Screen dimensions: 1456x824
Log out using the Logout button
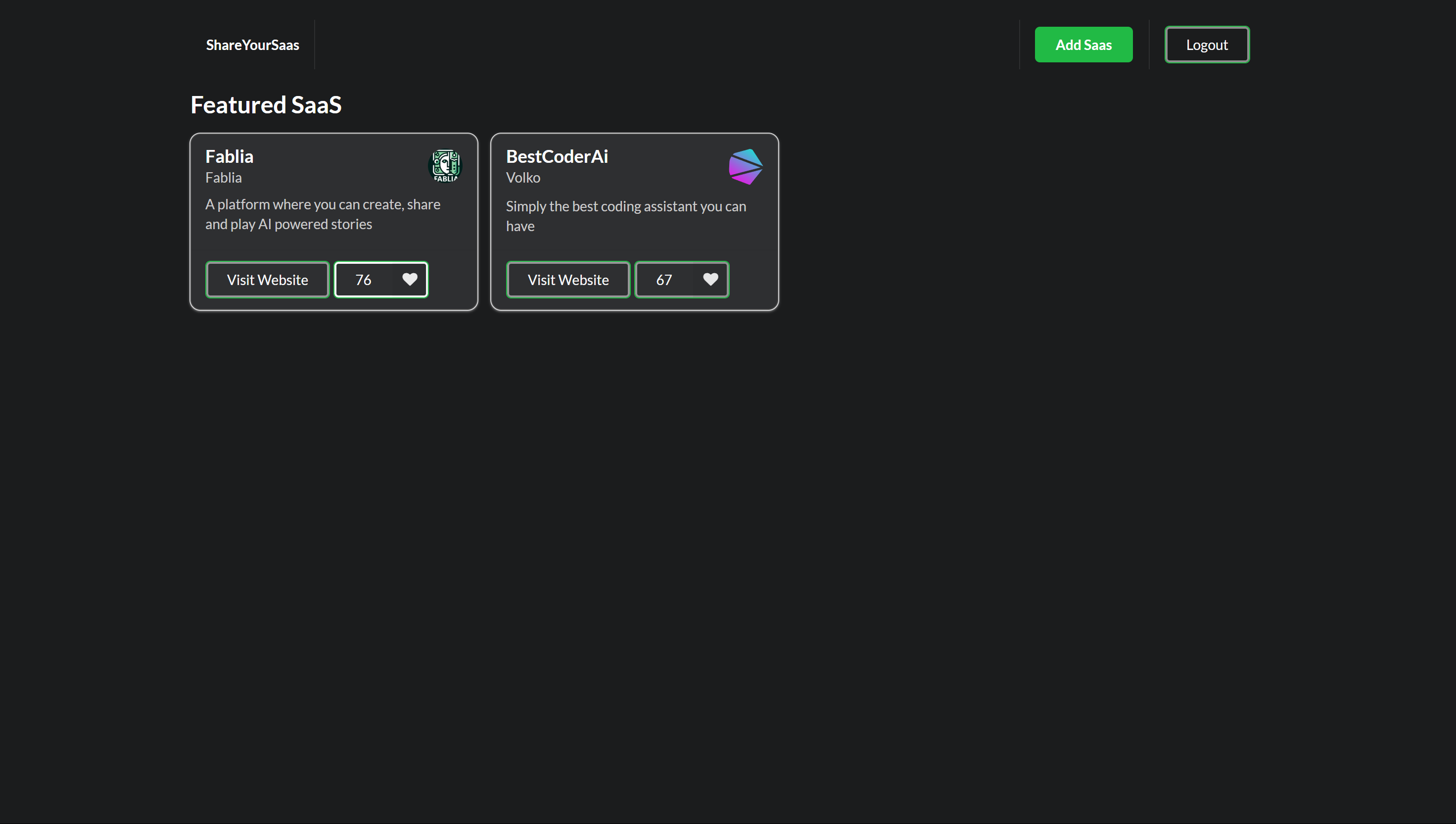pyautogui.click(x=1207, y=45)
